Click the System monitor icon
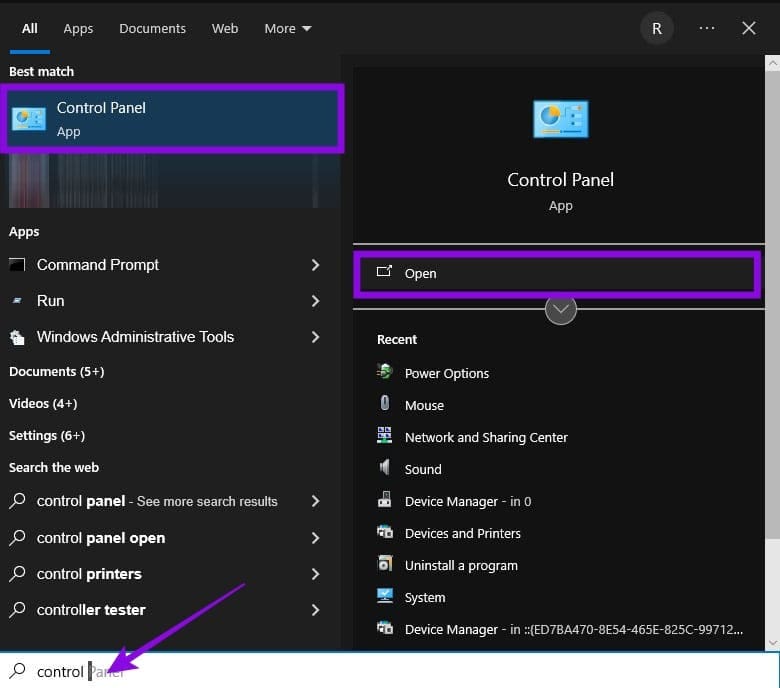This screenshot has width=780, height=688. pos(385,595)
